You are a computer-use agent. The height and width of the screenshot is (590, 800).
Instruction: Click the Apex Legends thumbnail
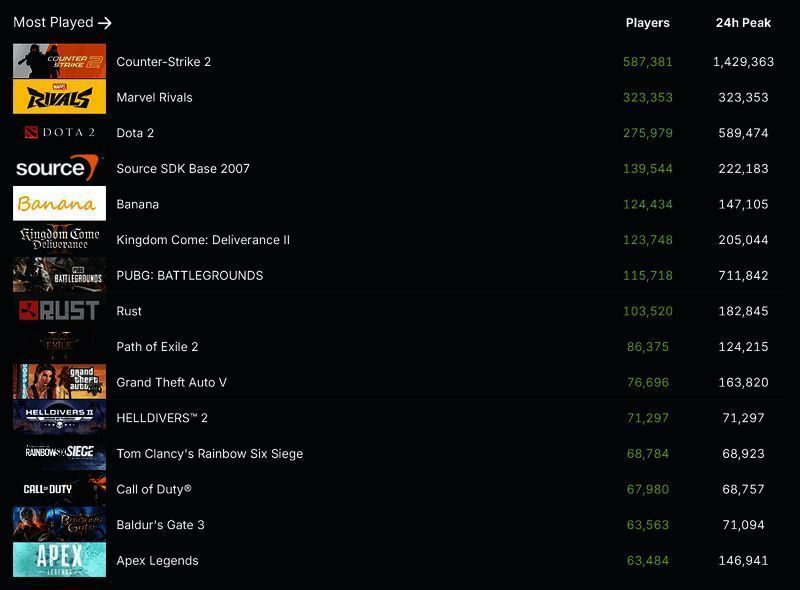pos(59,560)
